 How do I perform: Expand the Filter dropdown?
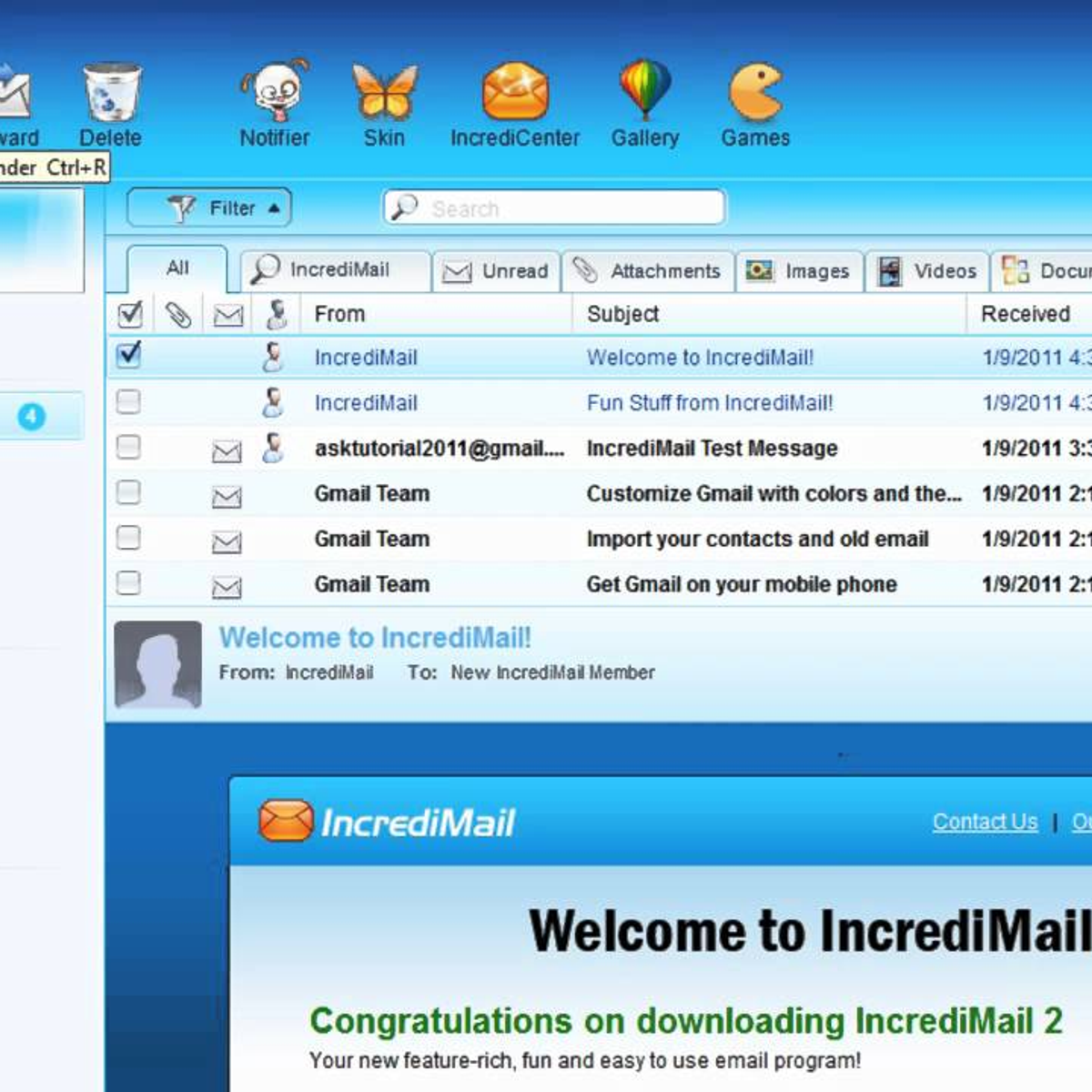point(209,208)
